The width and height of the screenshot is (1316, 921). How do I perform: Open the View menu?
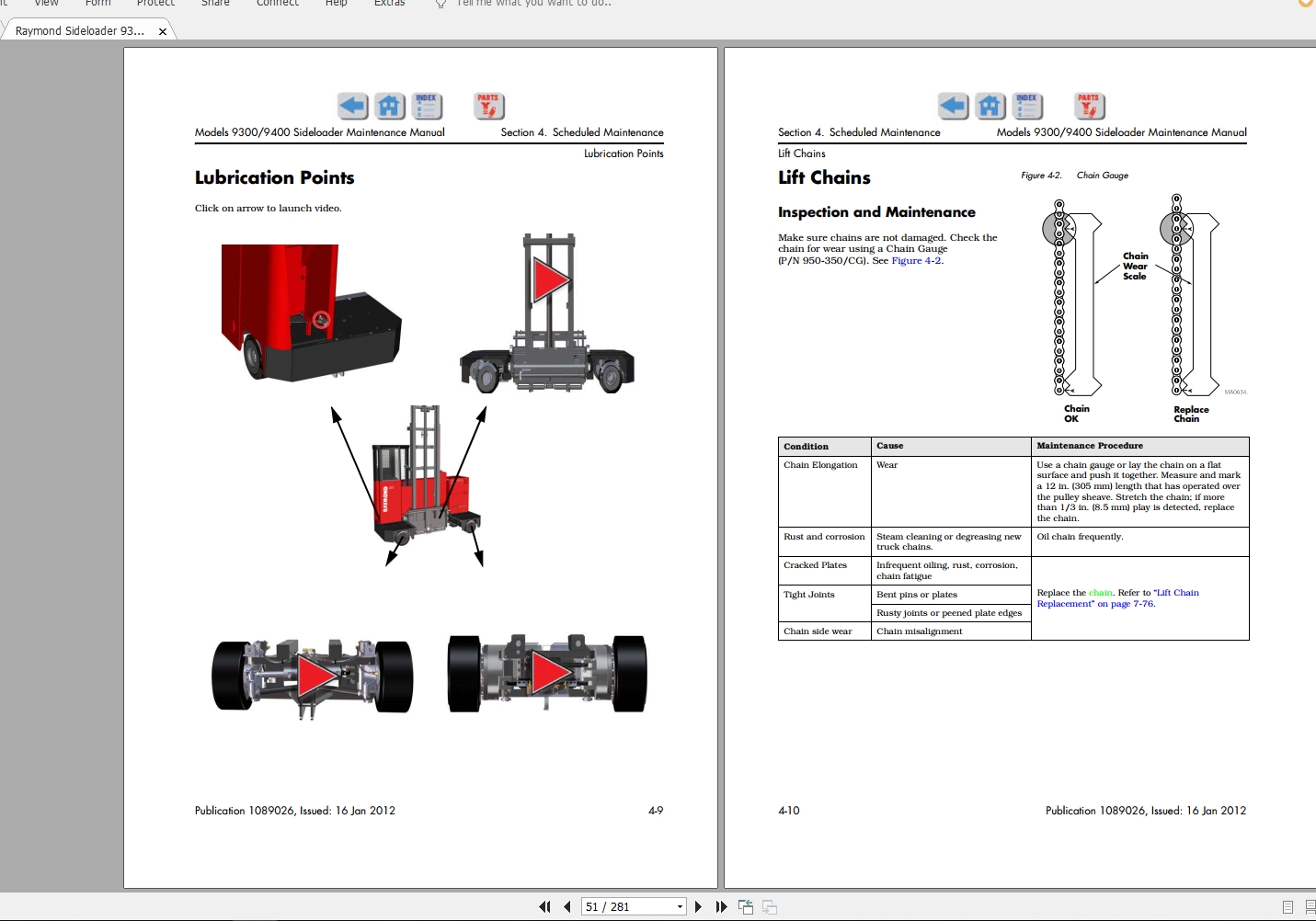[46, 4]
